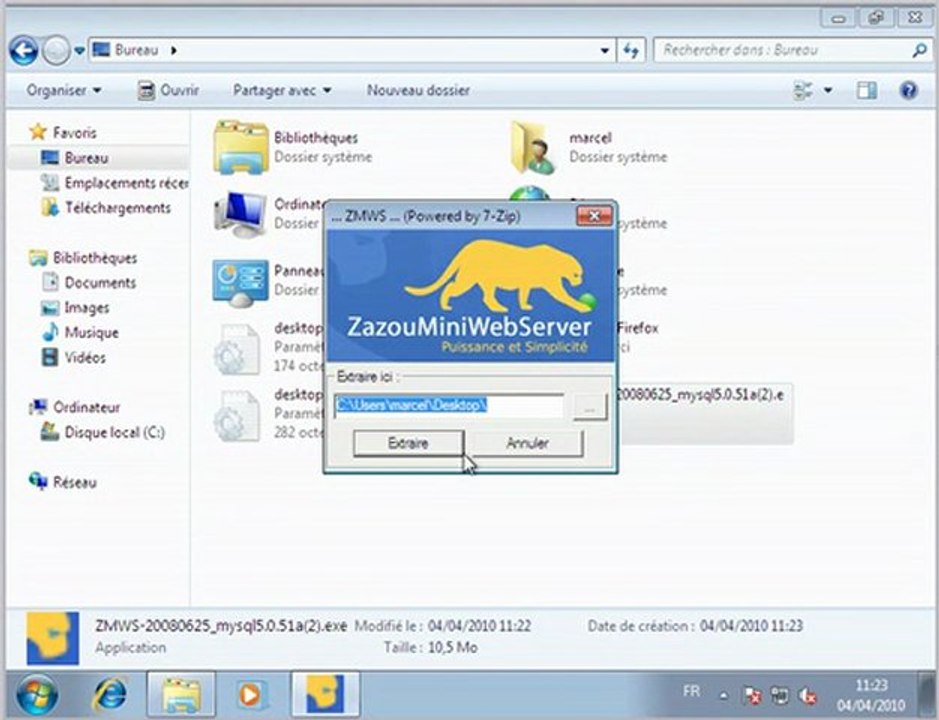Launch Internet Explorer from taskbar

coord(110,695)
